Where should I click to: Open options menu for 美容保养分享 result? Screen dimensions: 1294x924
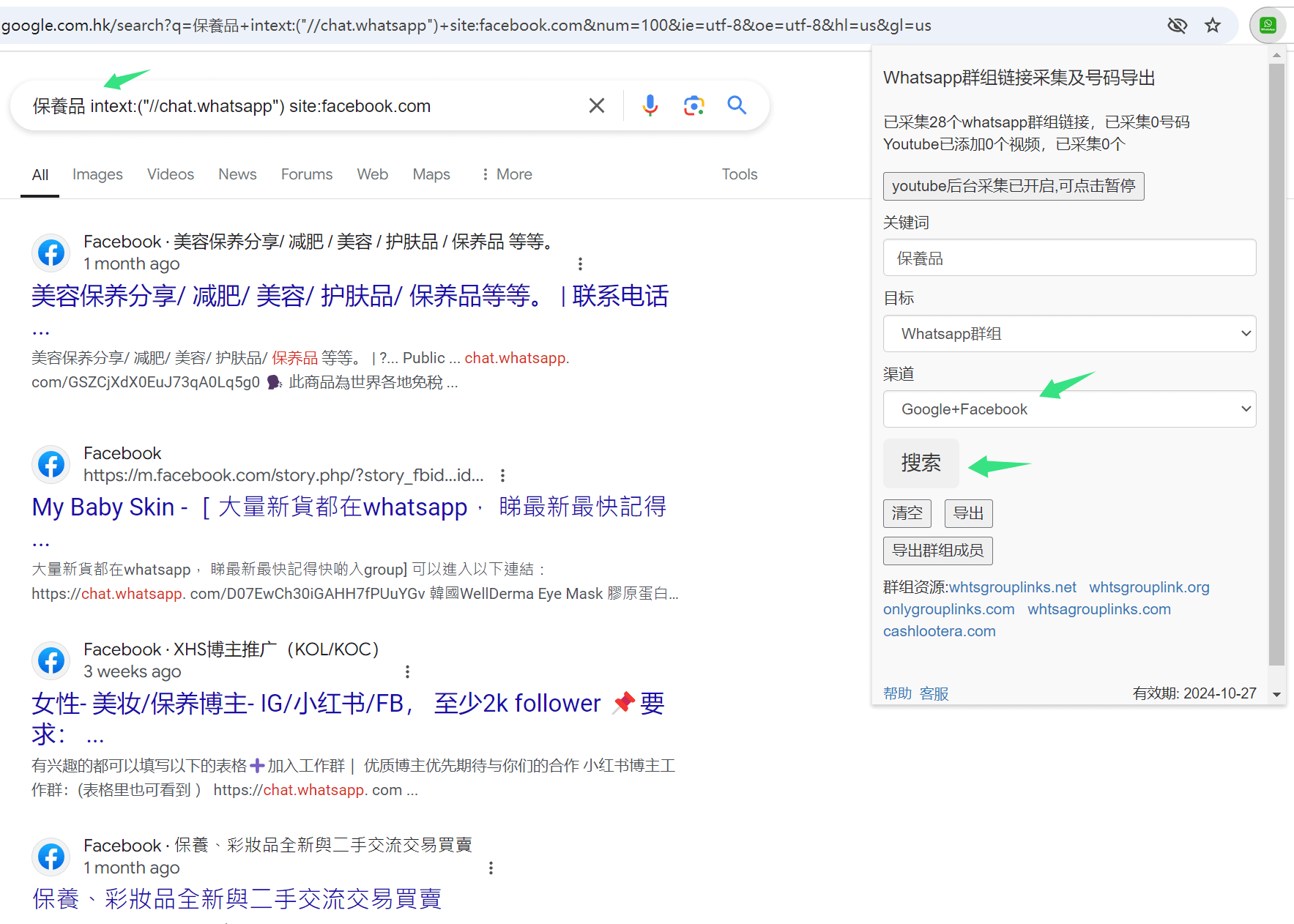pyautogui.click(x=580, y=264)
